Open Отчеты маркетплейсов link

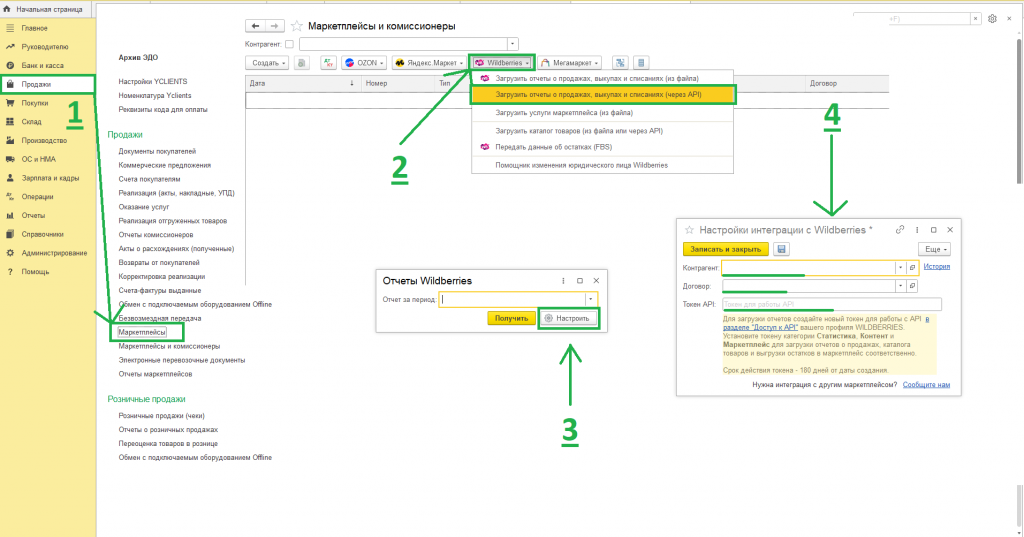tap(155, 374)
